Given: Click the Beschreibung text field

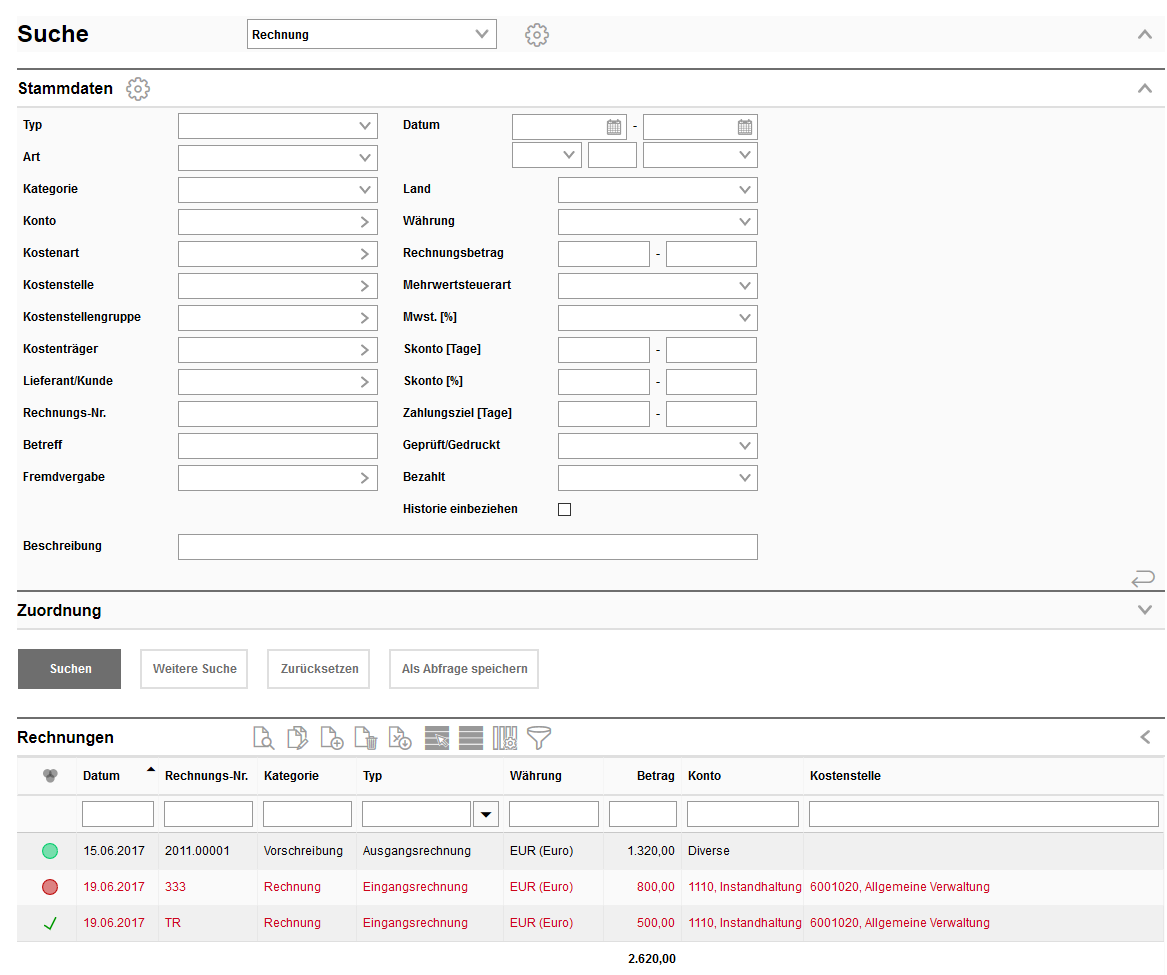Looking at the screenshot, I should pyautogui.click(x=467, y=547).
